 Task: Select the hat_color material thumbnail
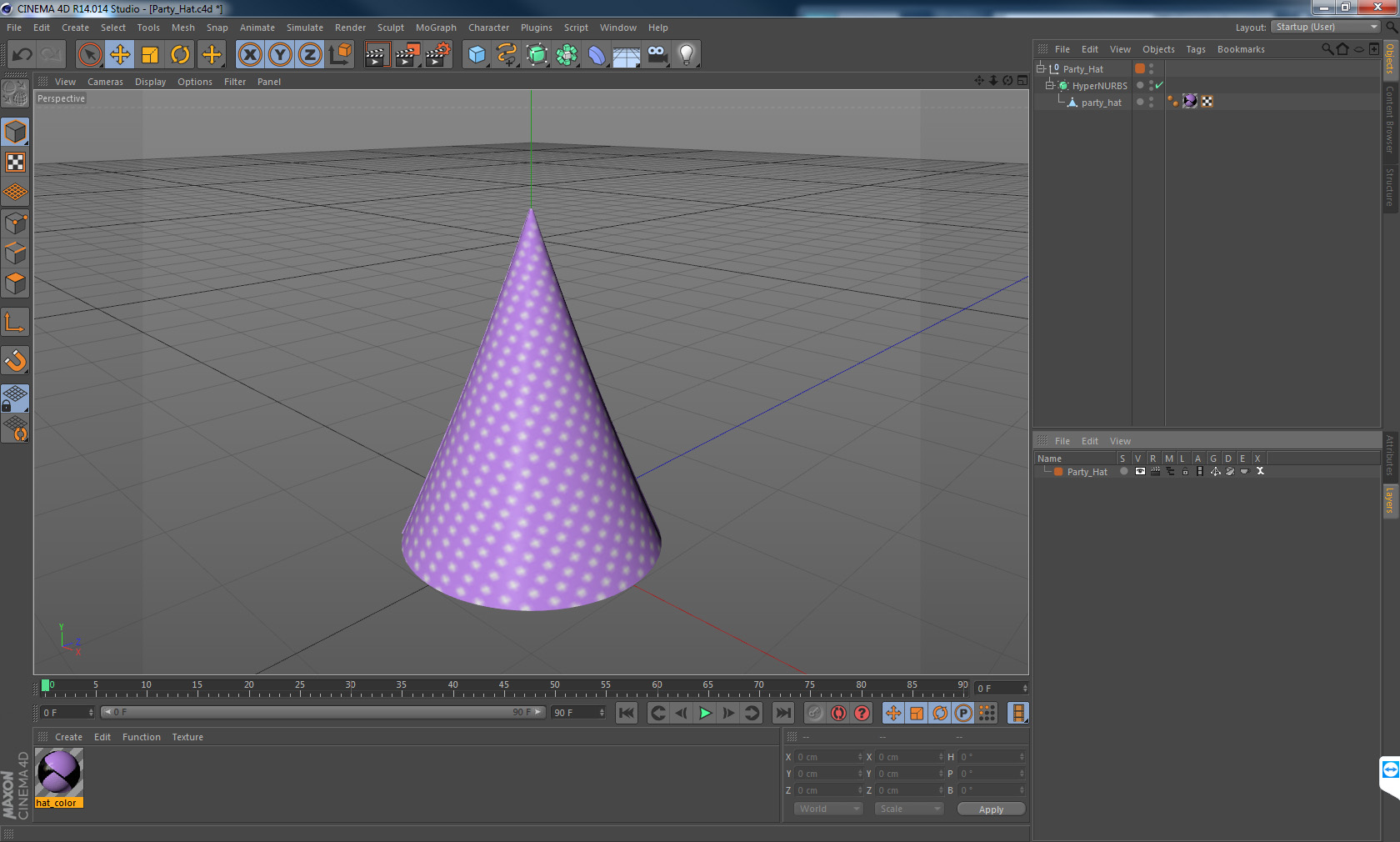[58, 772]
